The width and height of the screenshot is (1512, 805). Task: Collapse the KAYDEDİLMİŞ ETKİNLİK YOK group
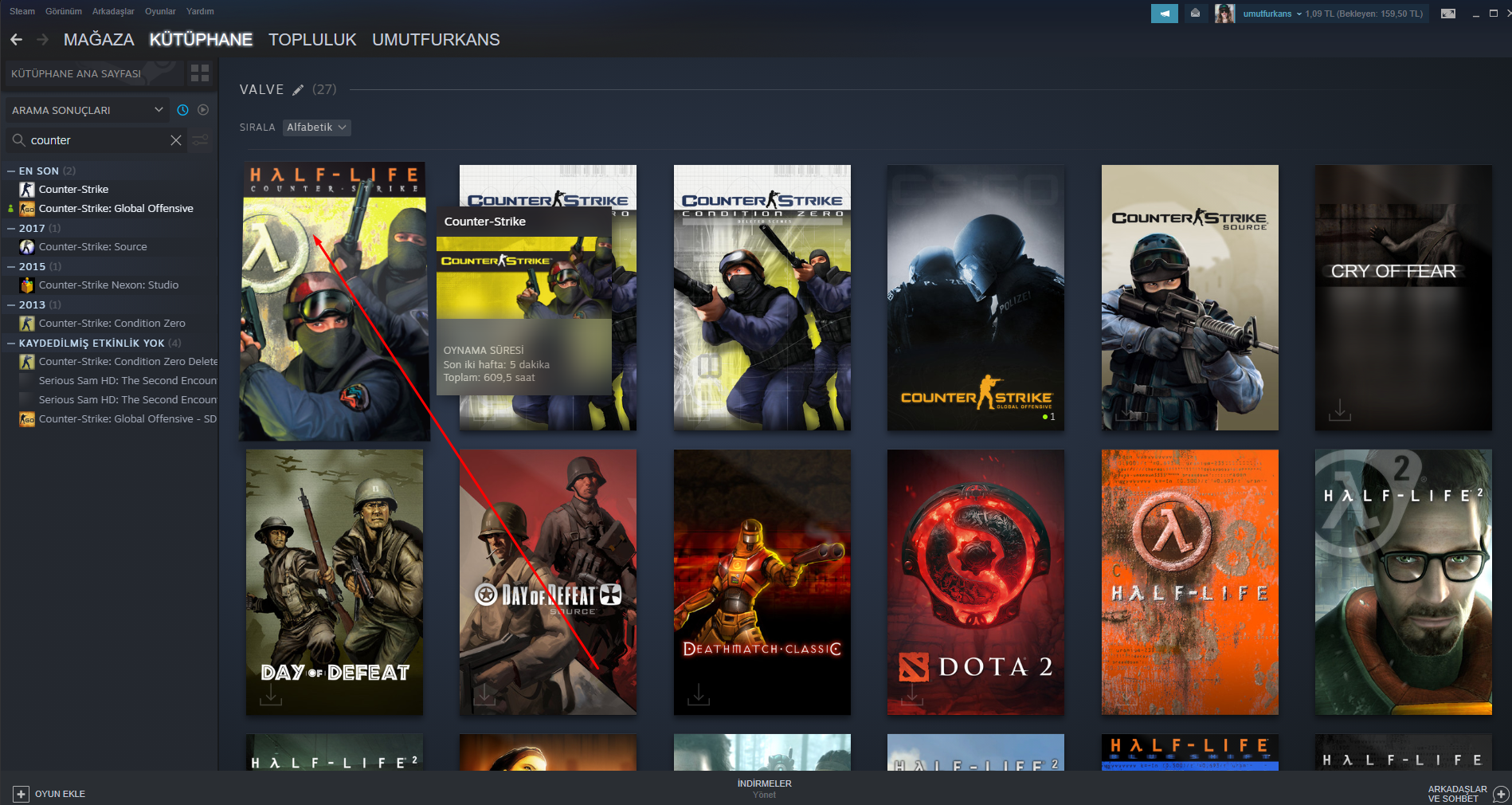coord(11,343)
